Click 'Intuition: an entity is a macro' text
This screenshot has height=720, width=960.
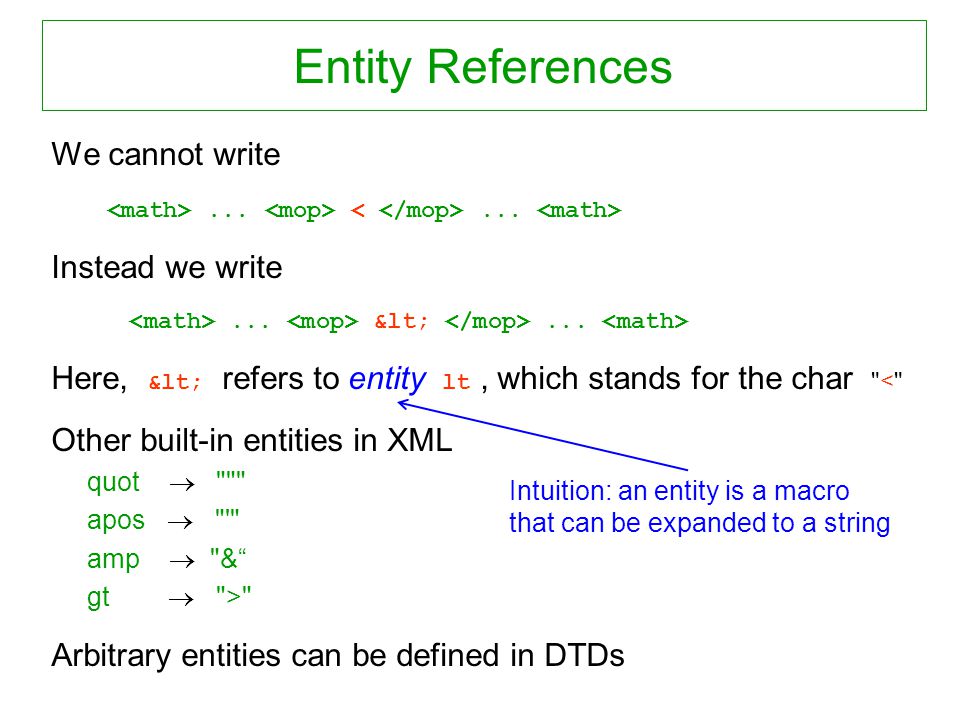(679, 491)
